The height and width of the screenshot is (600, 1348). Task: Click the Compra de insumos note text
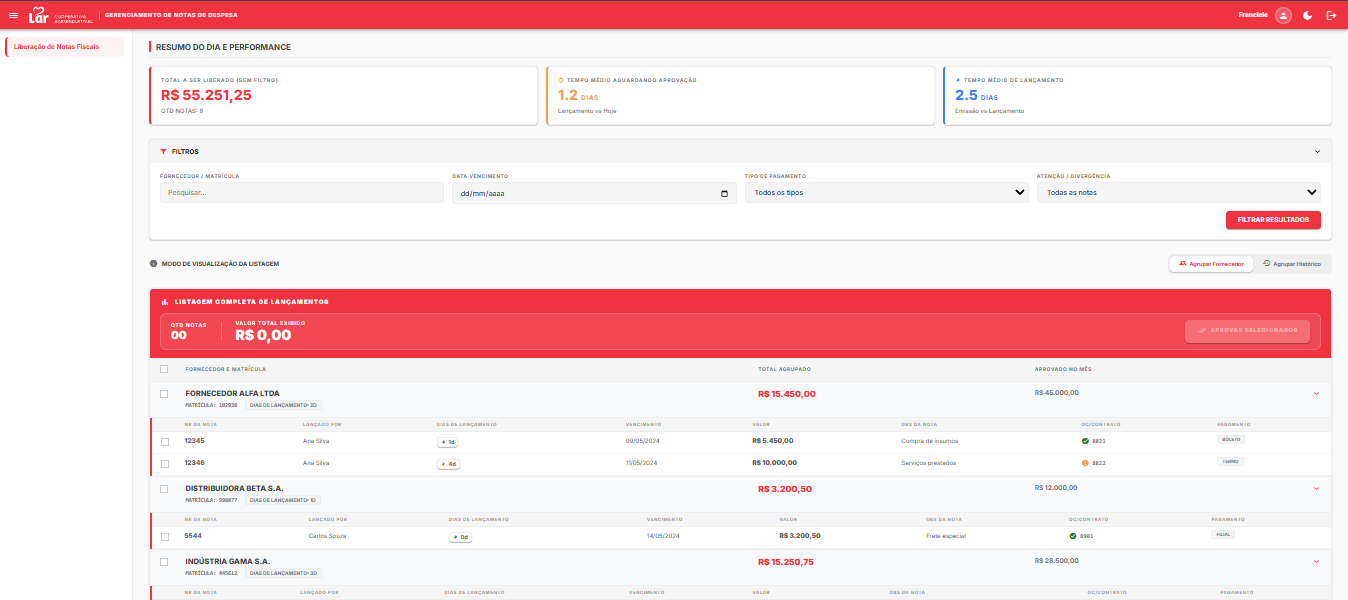pyautogui.click(x=928, y=441)
